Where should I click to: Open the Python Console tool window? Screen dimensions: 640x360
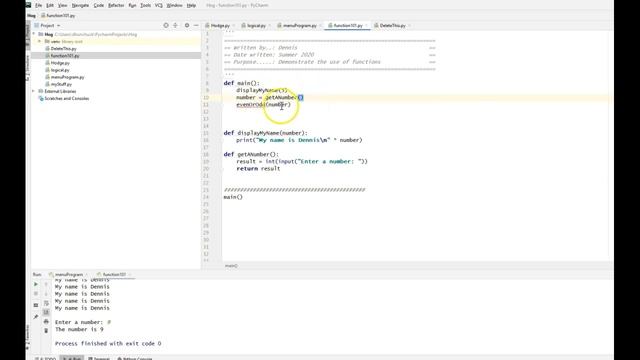click(x=135, y=358)
